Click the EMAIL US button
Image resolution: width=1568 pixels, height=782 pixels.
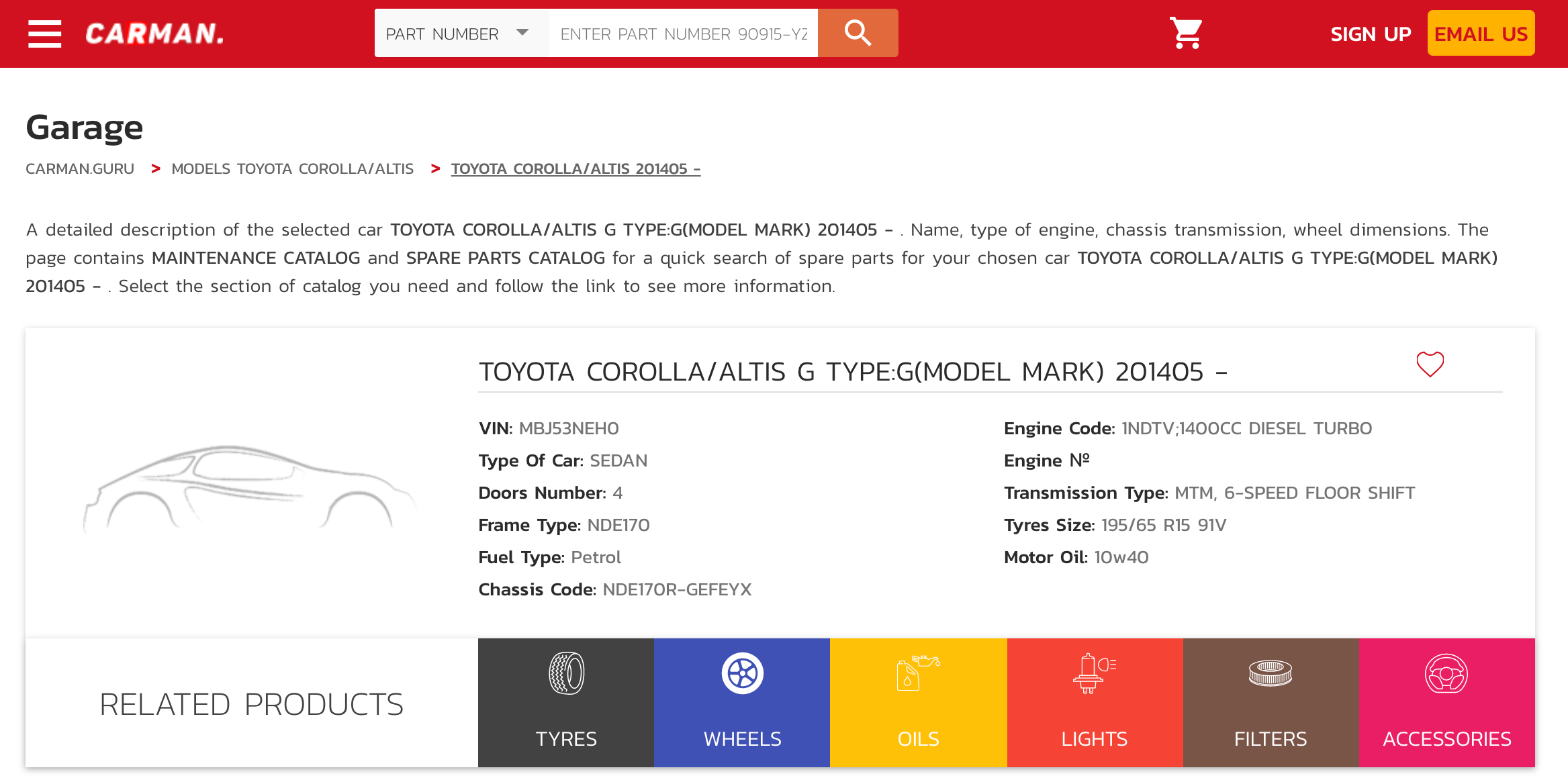click(1481, 34)
